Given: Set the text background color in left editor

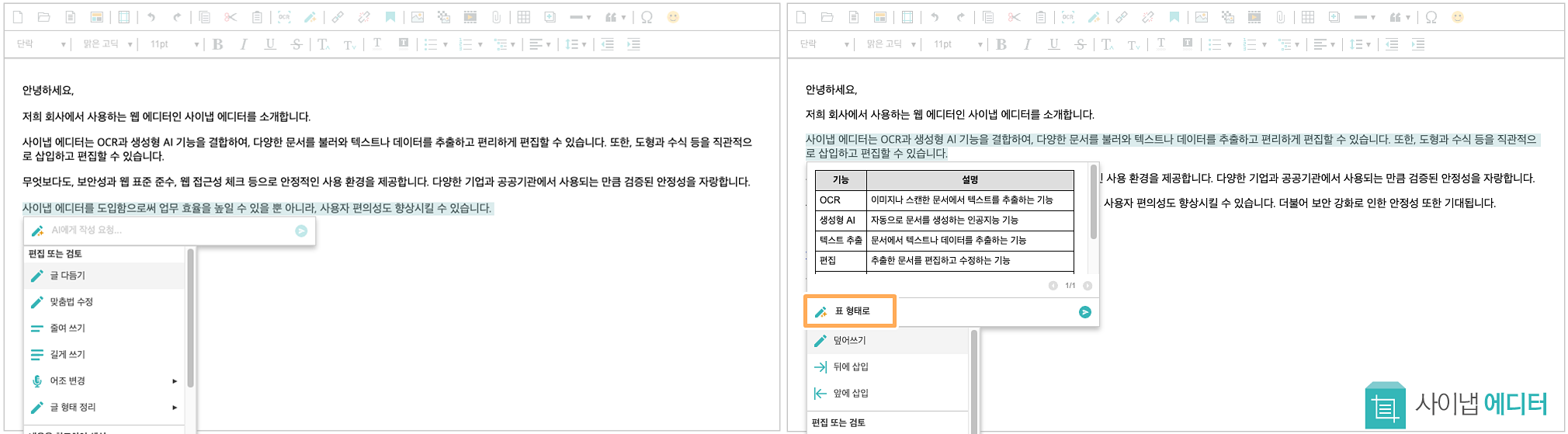Looking at the screenshot, I should pos(404,44).
